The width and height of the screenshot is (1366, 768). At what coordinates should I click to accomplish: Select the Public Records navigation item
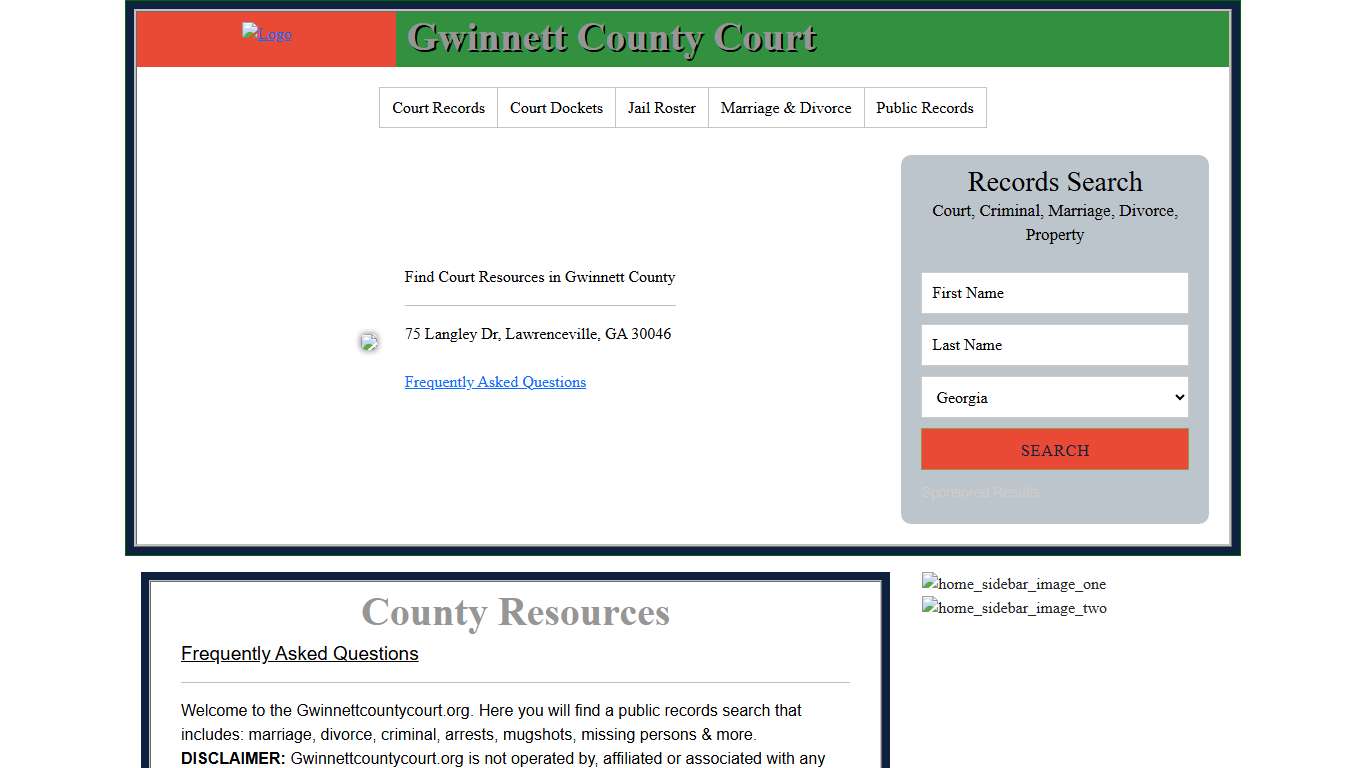[924, 107]
